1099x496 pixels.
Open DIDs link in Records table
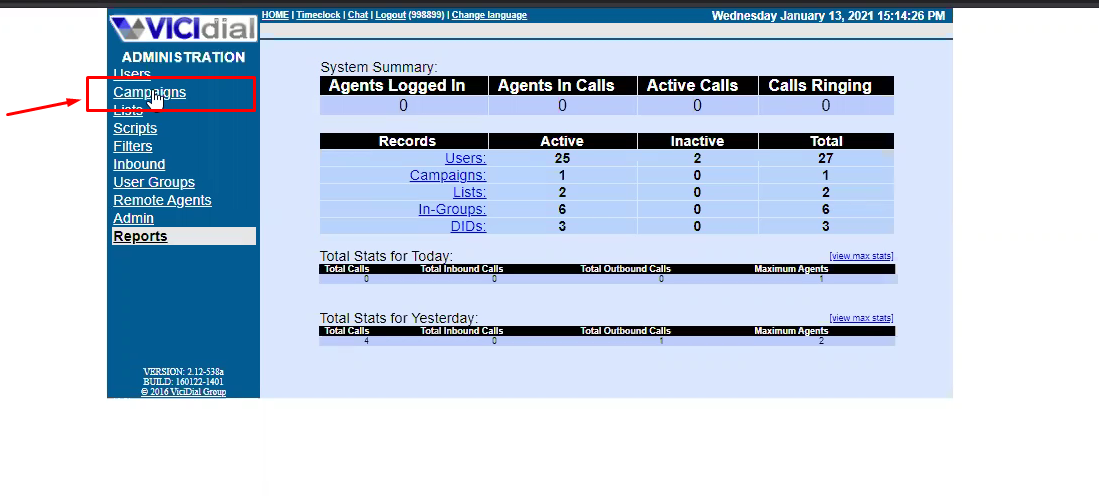468,226
